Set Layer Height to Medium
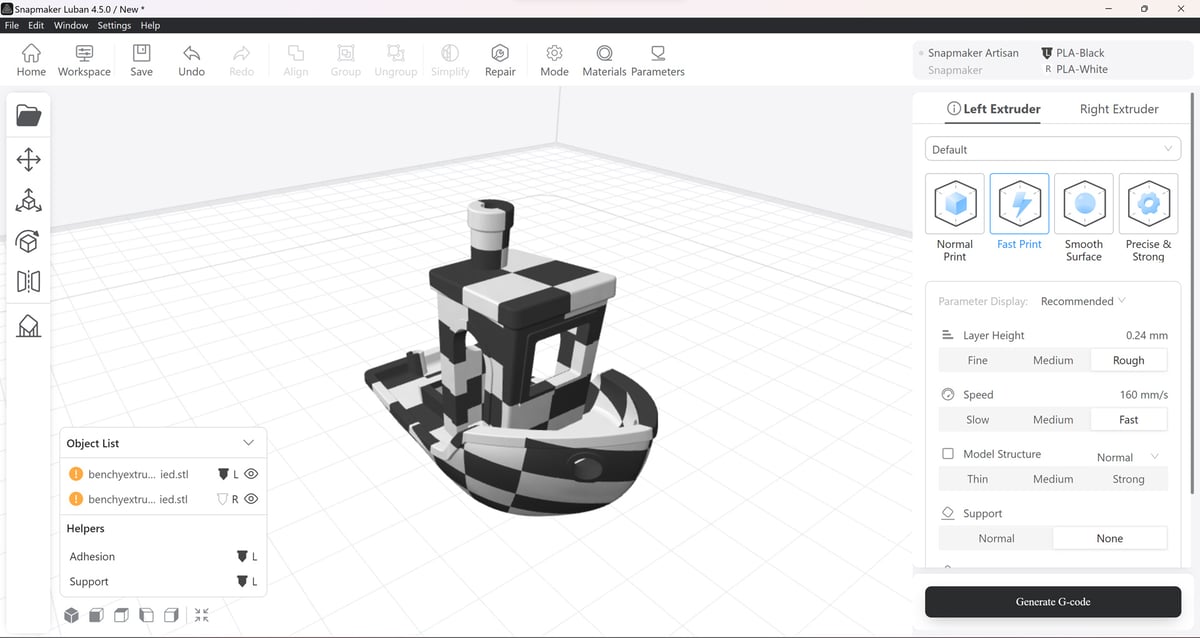Image resolution: width=1200 pixels, height=638 pixels. (x=1053, y=360)
